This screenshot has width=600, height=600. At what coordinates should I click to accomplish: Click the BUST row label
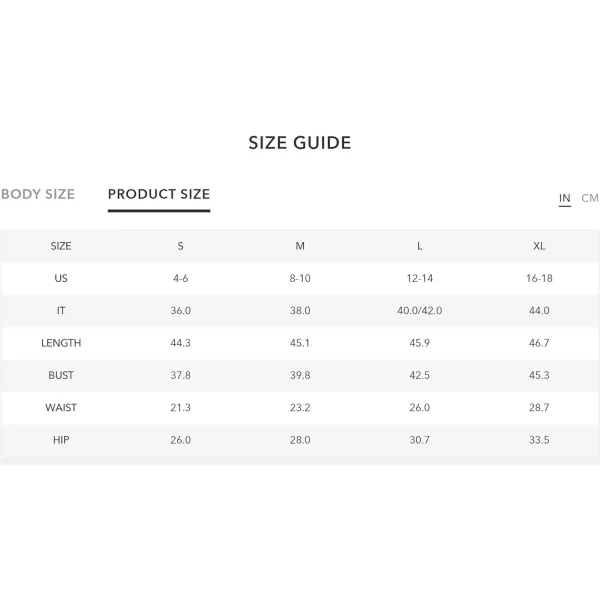tap(61, 375)
